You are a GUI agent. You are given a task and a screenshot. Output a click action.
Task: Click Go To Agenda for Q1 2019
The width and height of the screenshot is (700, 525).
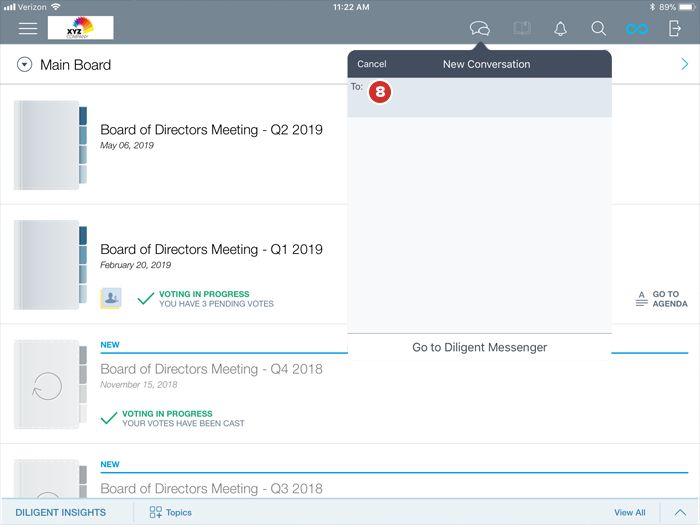(661, 299)
